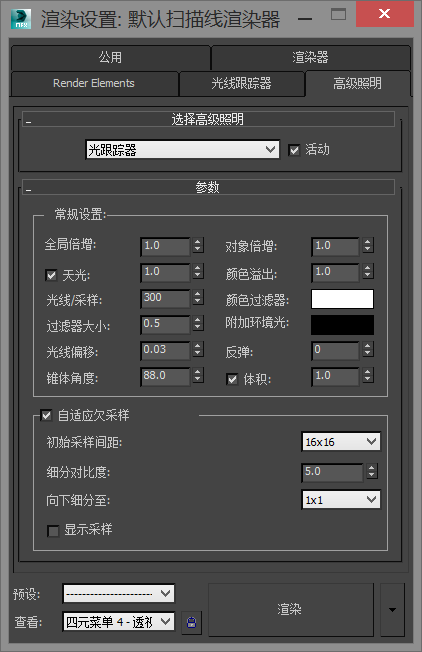Click the 体积 value field
422x652 pixels.
pos(335,376)
